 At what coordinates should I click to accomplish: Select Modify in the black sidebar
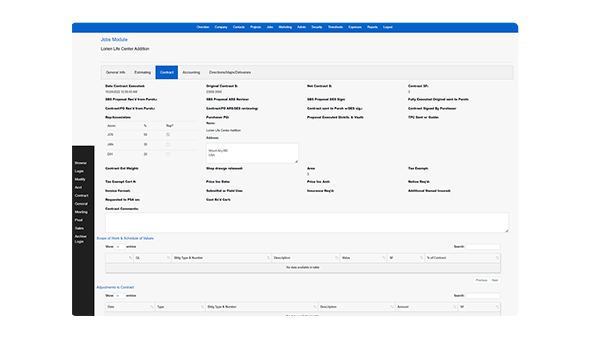click(x=80, y=179)
